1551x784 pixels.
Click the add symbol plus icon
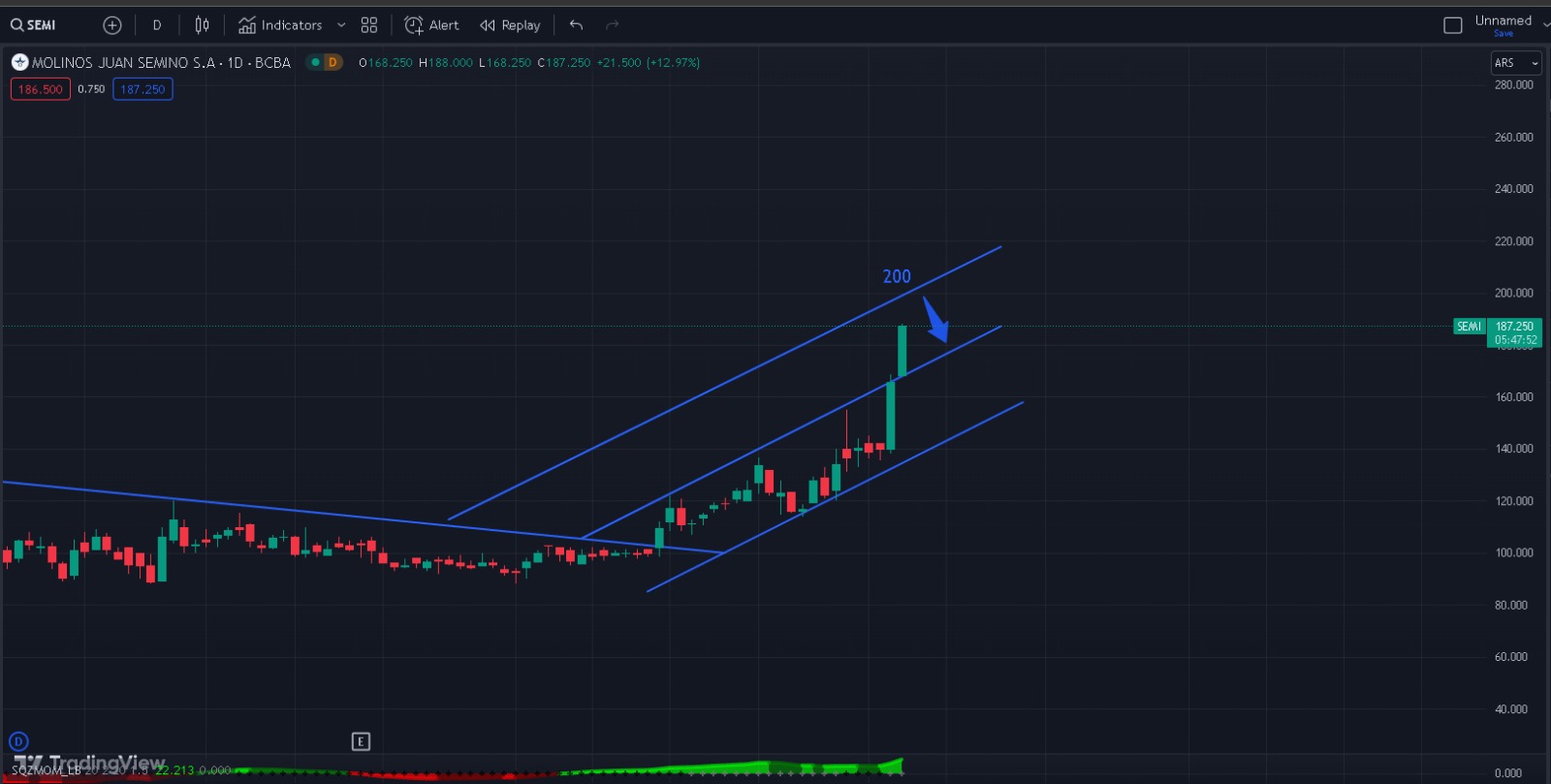(112, 25)
